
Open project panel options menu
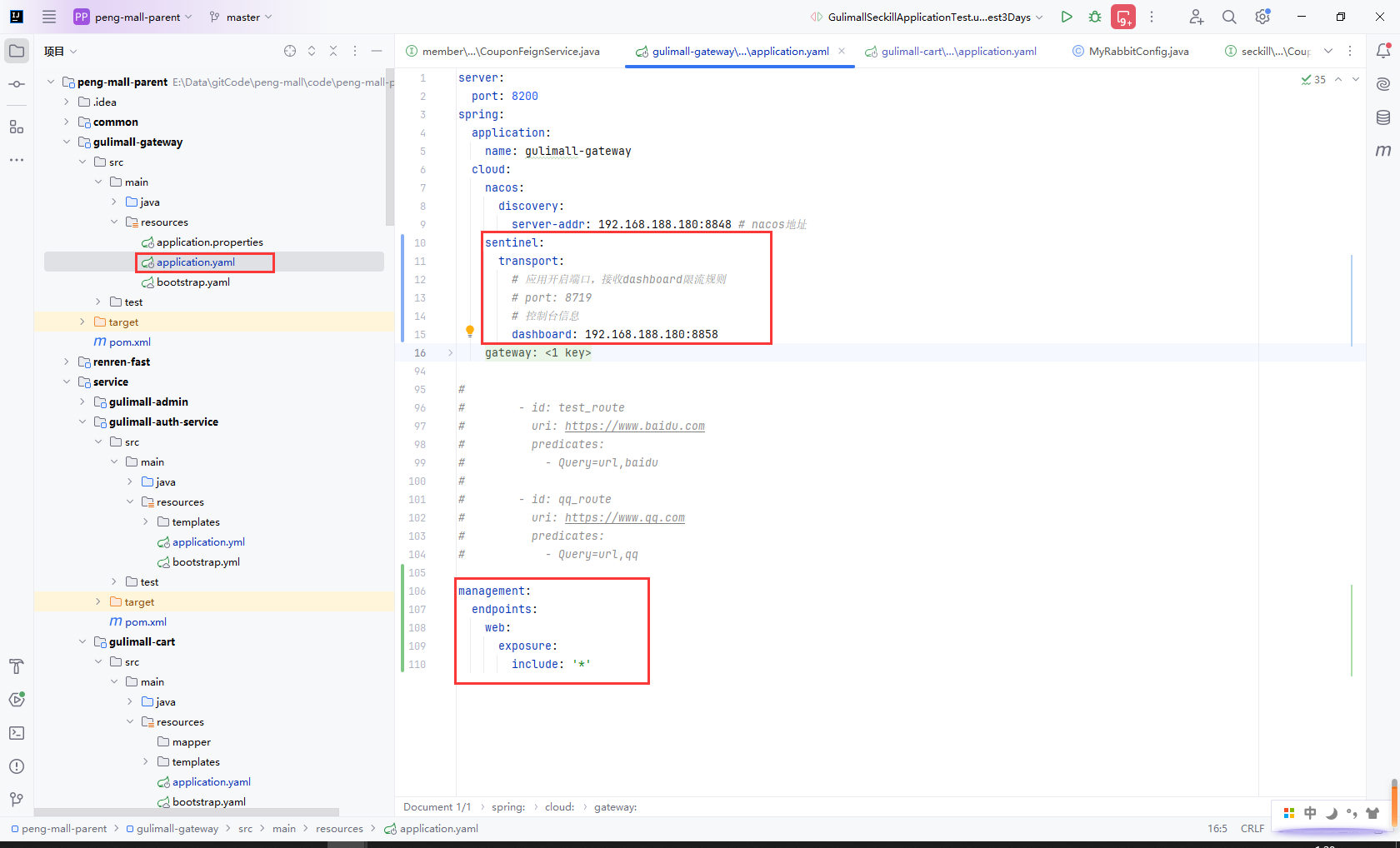point(355,51)
